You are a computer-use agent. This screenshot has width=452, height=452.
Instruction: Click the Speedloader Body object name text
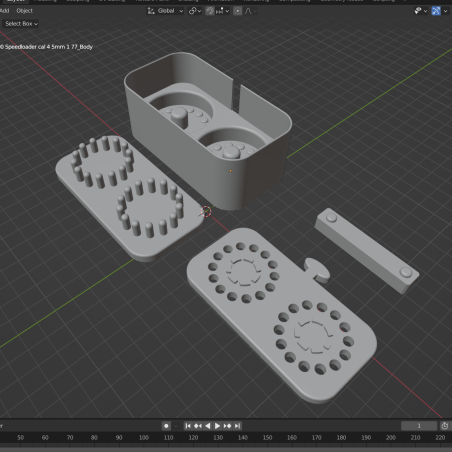(47, 47)
